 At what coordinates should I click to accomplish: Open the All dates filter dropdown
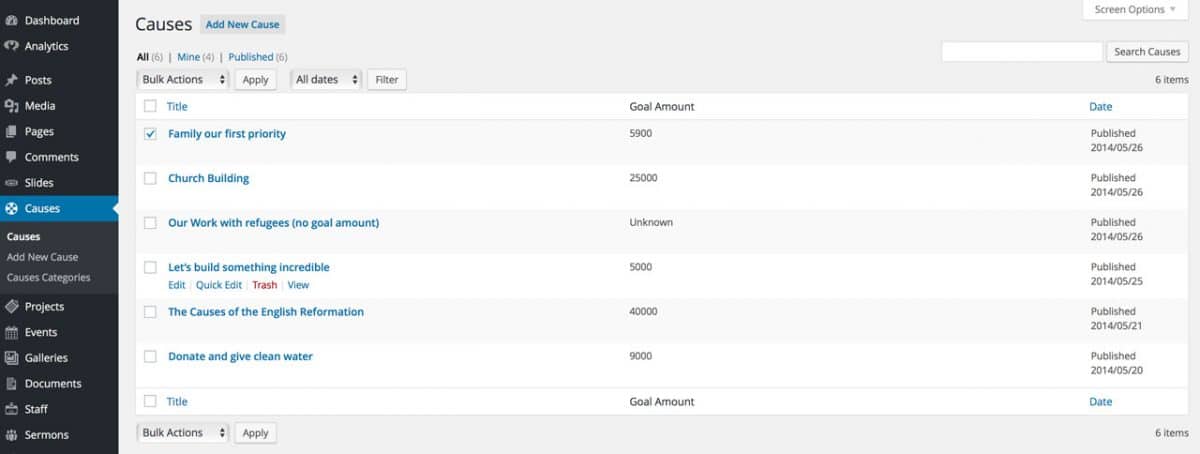point(325,79)
